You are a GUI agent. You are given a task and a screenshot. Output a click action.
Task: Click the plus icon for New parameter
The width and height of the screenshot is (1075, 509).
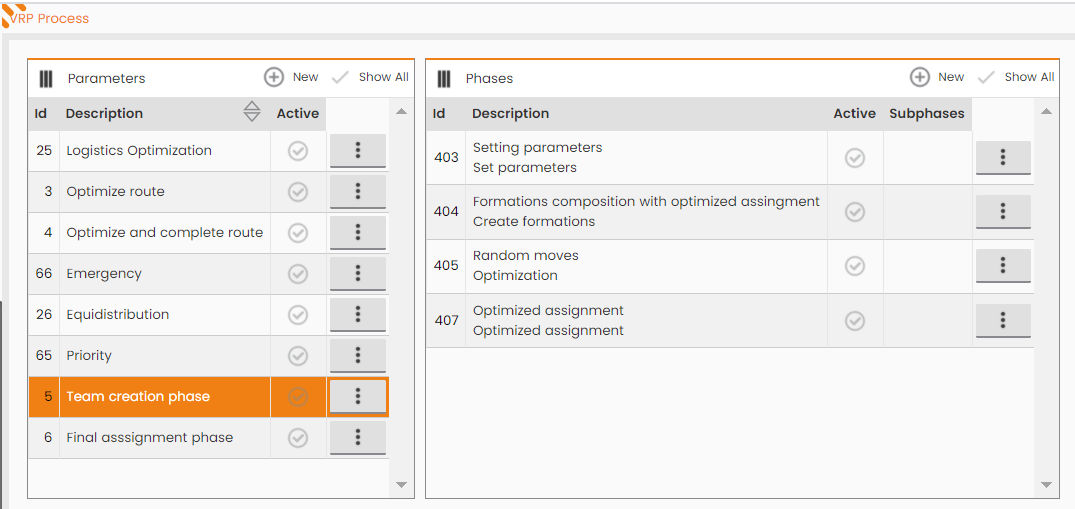click(274, 78)
